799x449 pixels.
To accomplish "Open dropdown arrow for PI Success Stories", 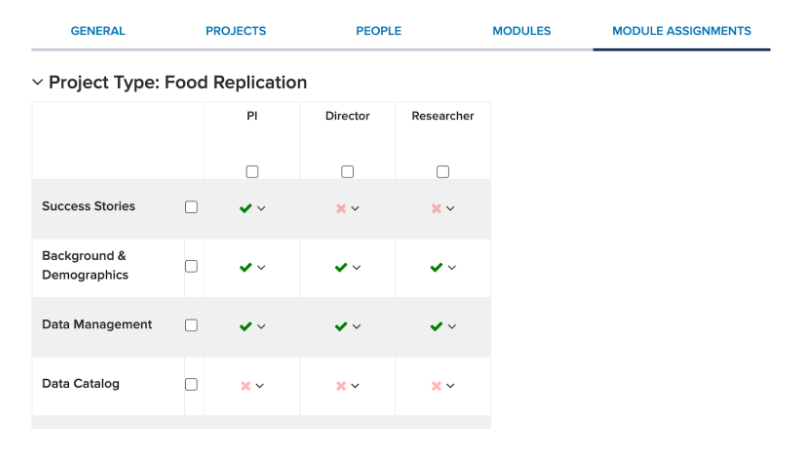I will (x=261, y=208).
